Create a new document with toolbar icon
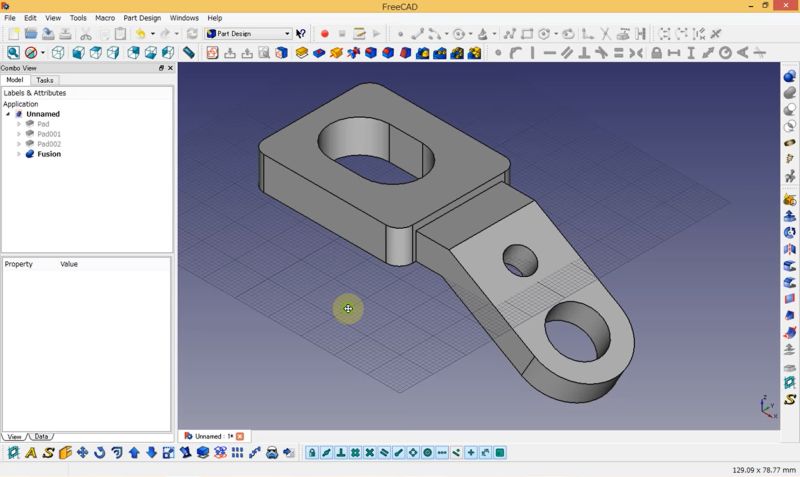The width and height of the screenshot is (800, 477). tap(13, 34)
